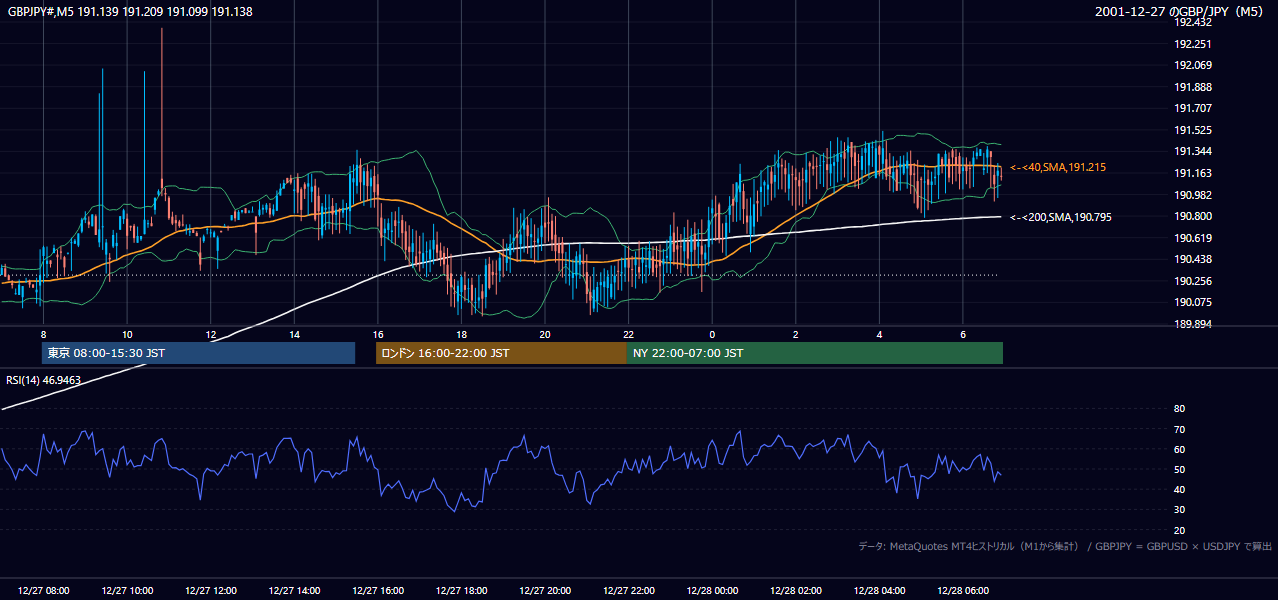Select the ロンドン 16:00-22:00 JST session bar
The image size is (1278, 600).
(x=501, y=353)
